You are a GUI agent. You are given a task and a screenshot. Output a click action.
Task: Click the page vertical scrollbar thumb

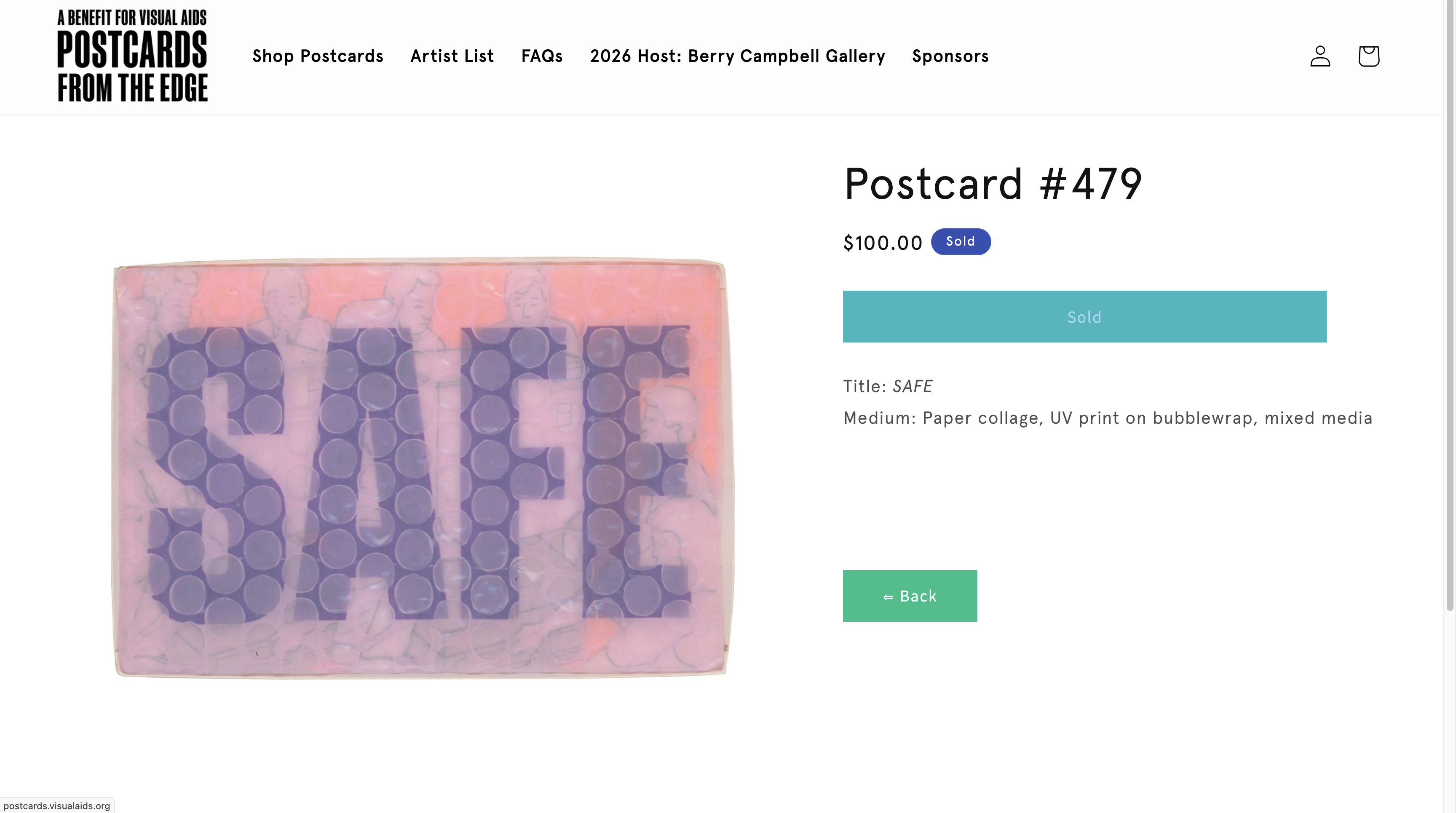pyautogui.click(x=1450, y=305)
